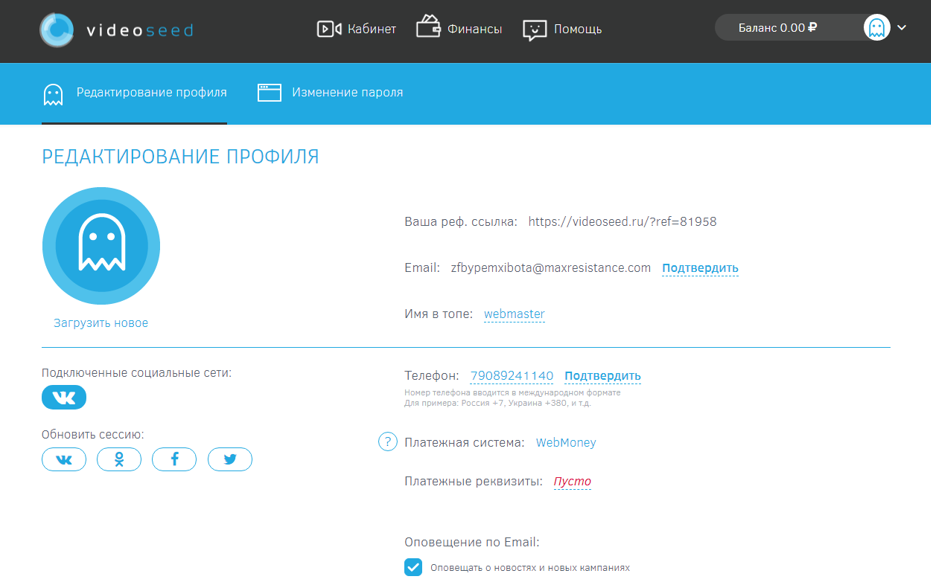Edit the webmaster top name

pos(514,314)
